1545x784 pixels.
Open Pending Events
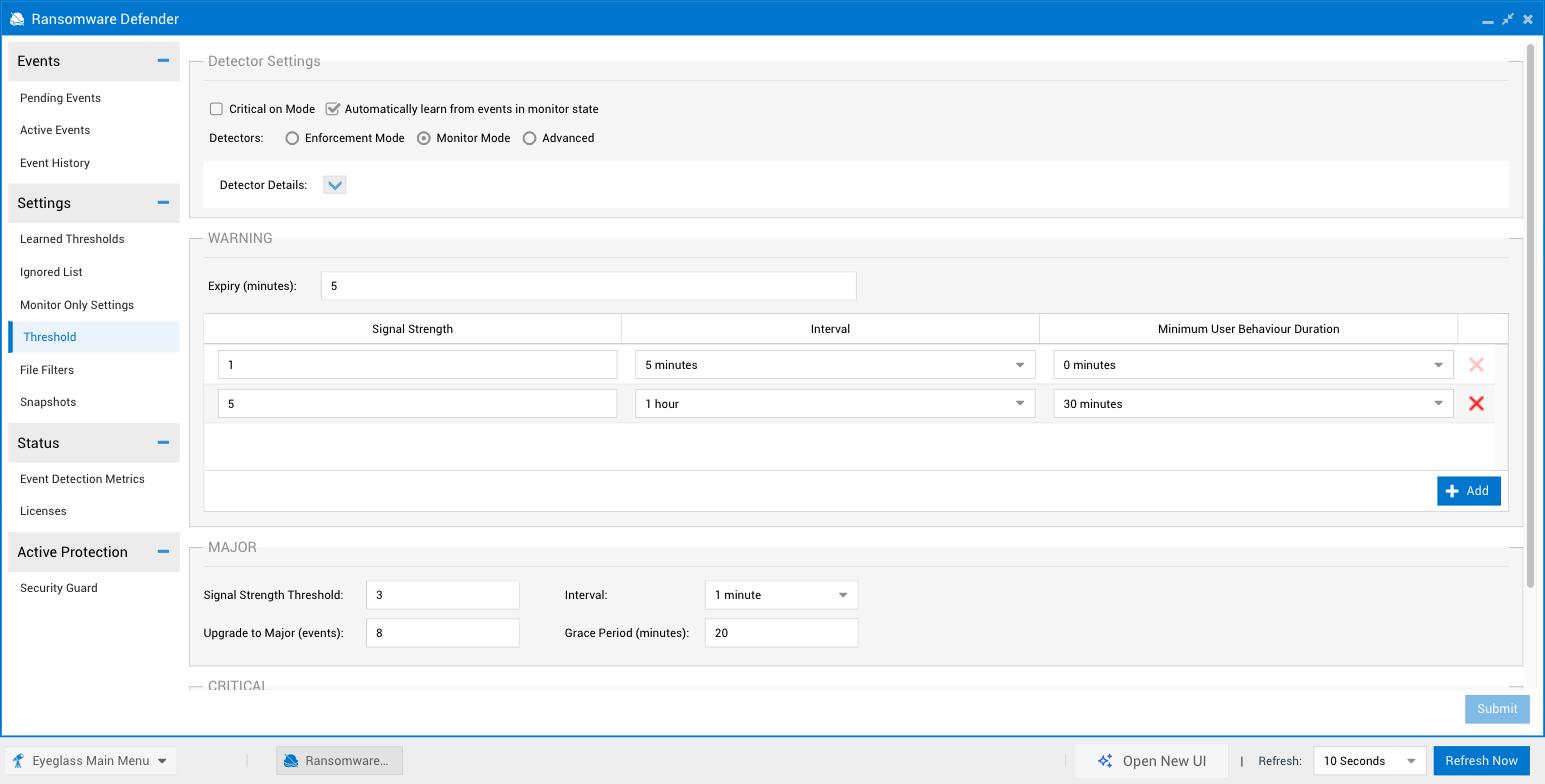pyautogui.click(x=60, y=98)
